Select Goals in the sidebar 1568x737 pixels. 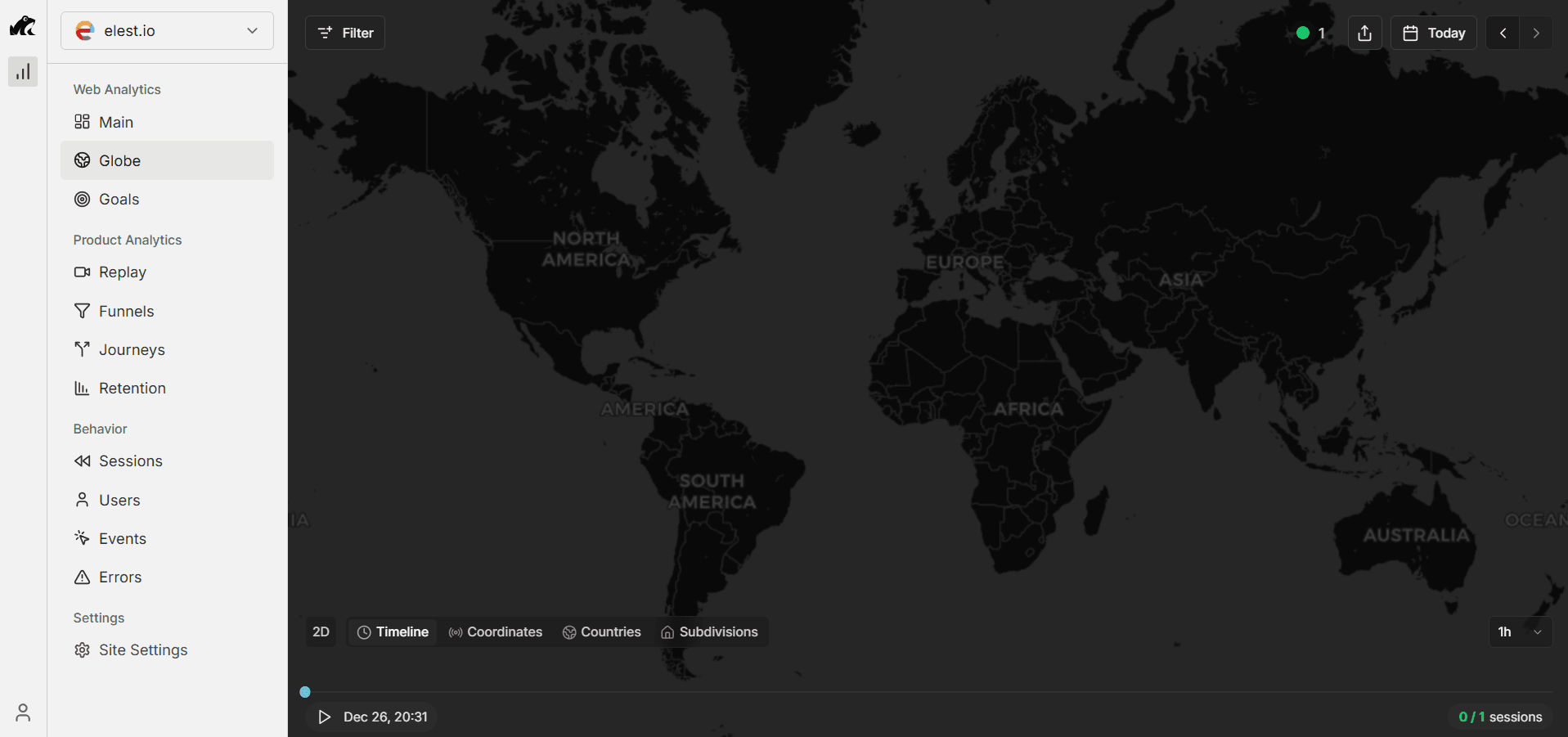tap(118, 199)
